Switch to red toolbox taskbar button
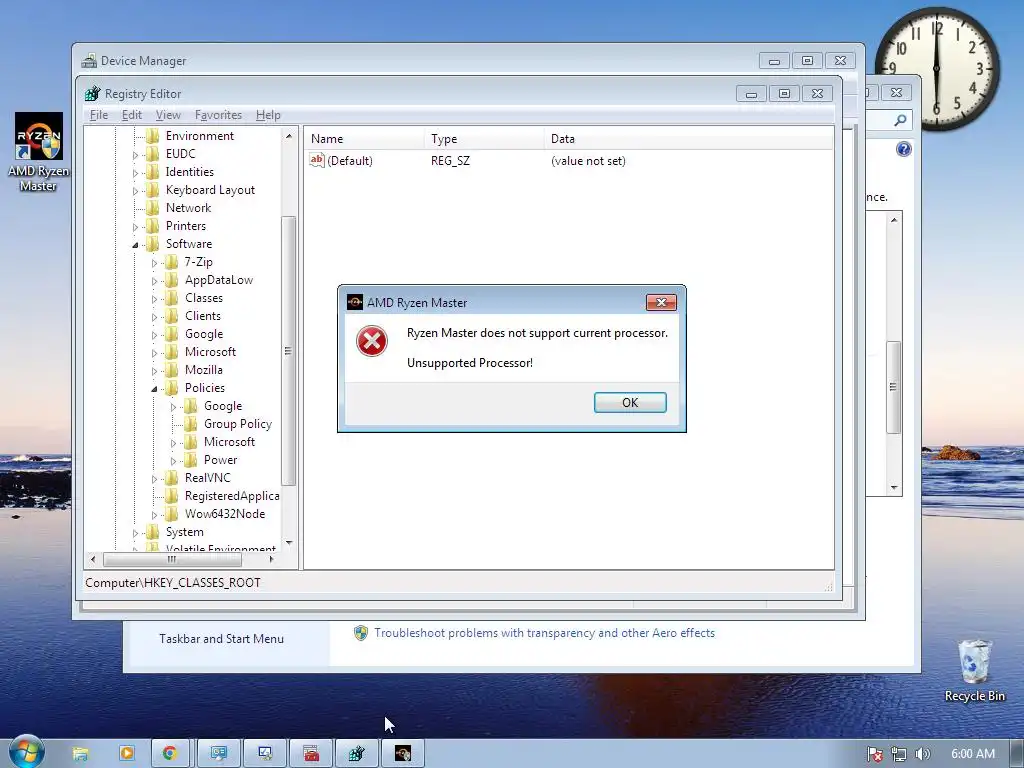This screenshot has width=1024, height=768. click(x=311, y=754)
